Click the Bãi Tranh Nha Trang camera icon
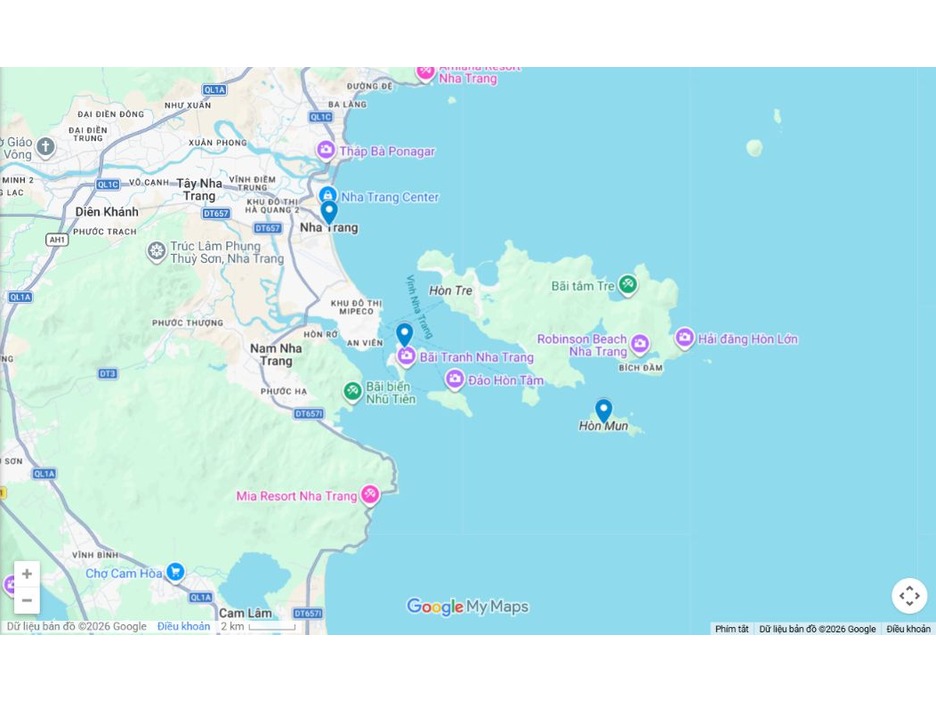 pos(407,356)
